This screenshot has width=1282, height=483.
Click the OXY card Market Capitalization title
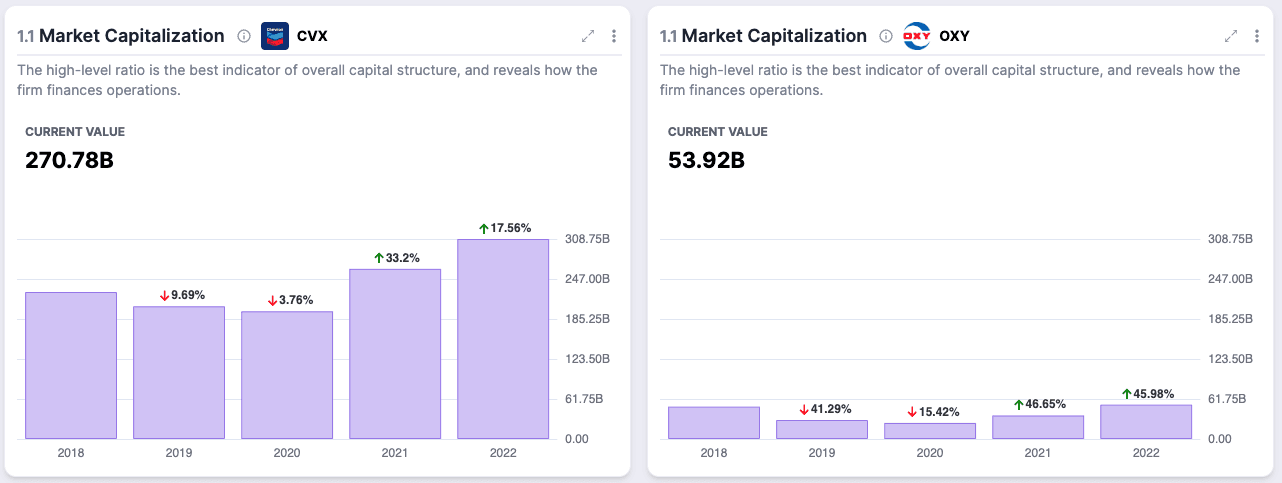click(x=774, y=36)
